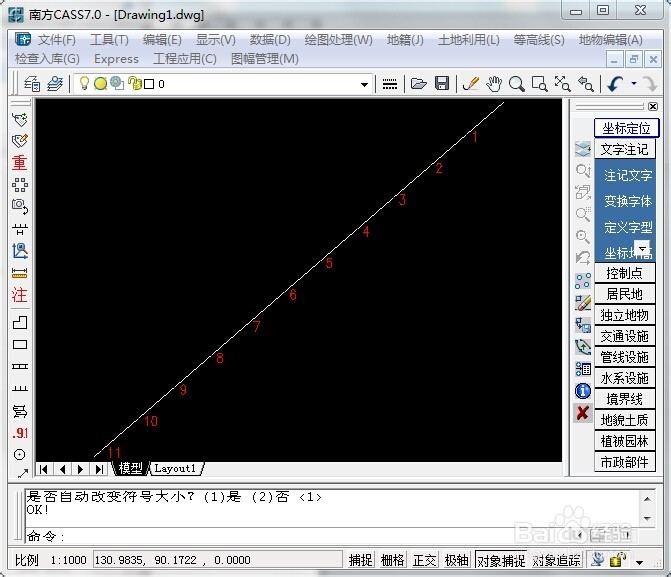
Task: Expand the layer 0 dropdown list
Action: 364,84
